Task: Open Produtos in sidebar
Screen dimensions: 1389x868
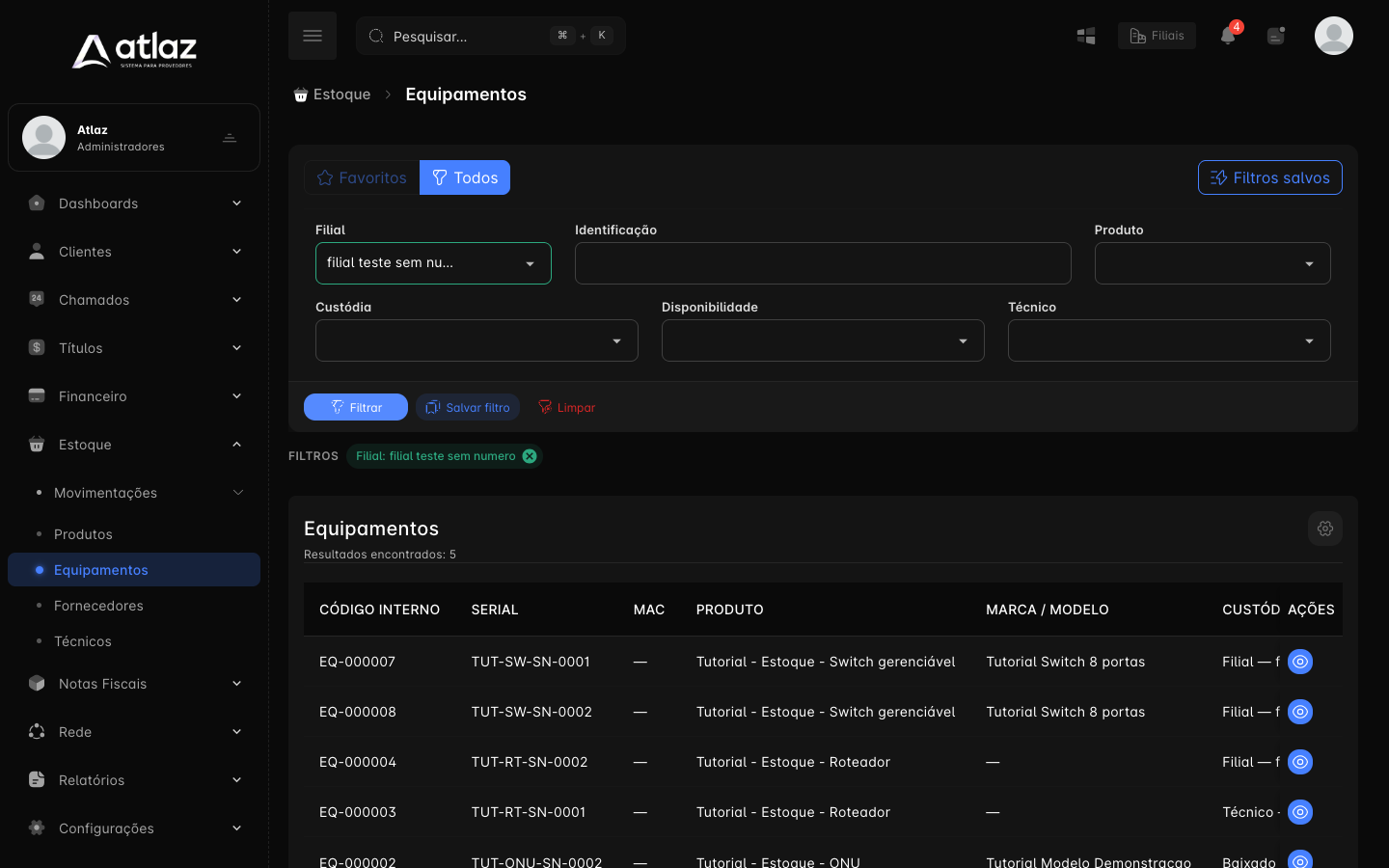Action: pos(134,534)
